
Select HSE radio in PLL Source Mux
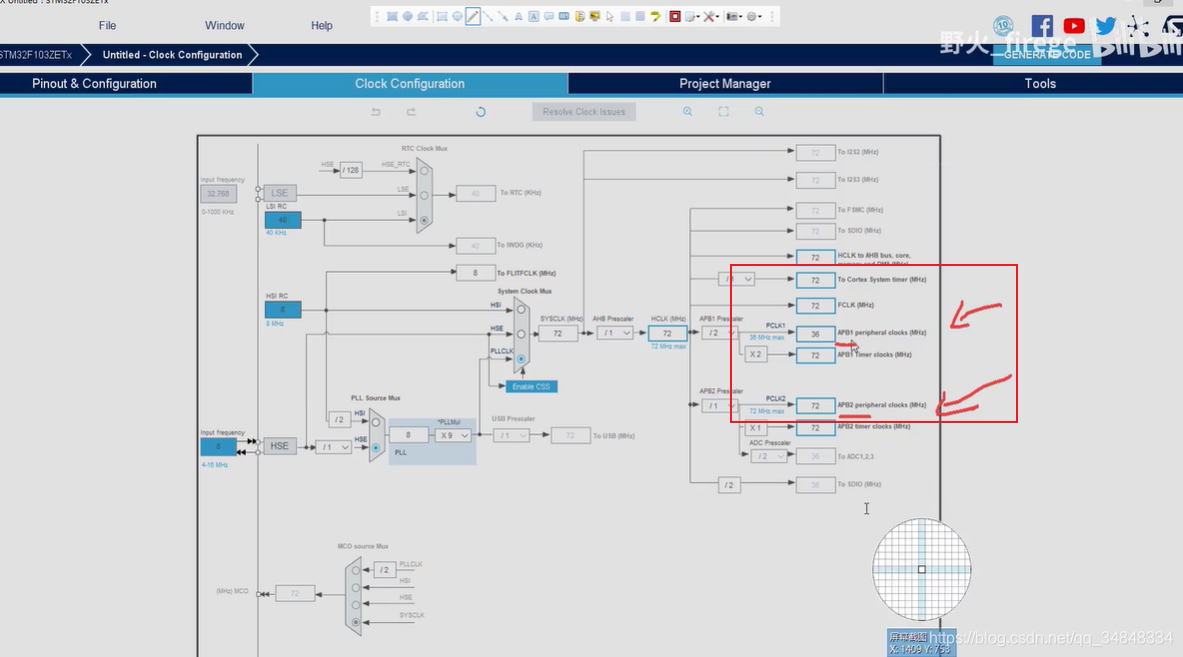tap(376, 447)
